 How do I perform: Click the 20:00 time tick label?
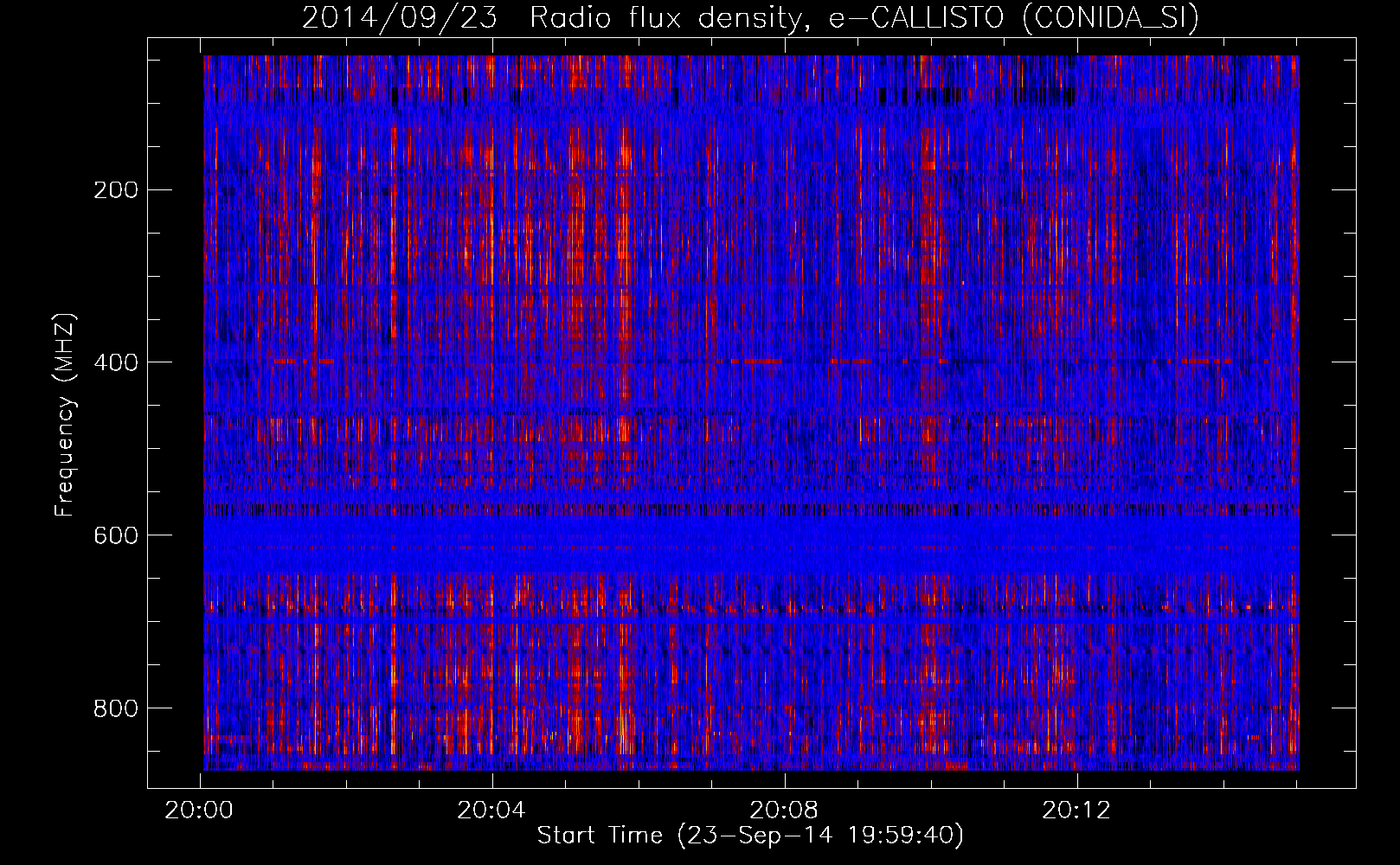click(x=200, y=811)
